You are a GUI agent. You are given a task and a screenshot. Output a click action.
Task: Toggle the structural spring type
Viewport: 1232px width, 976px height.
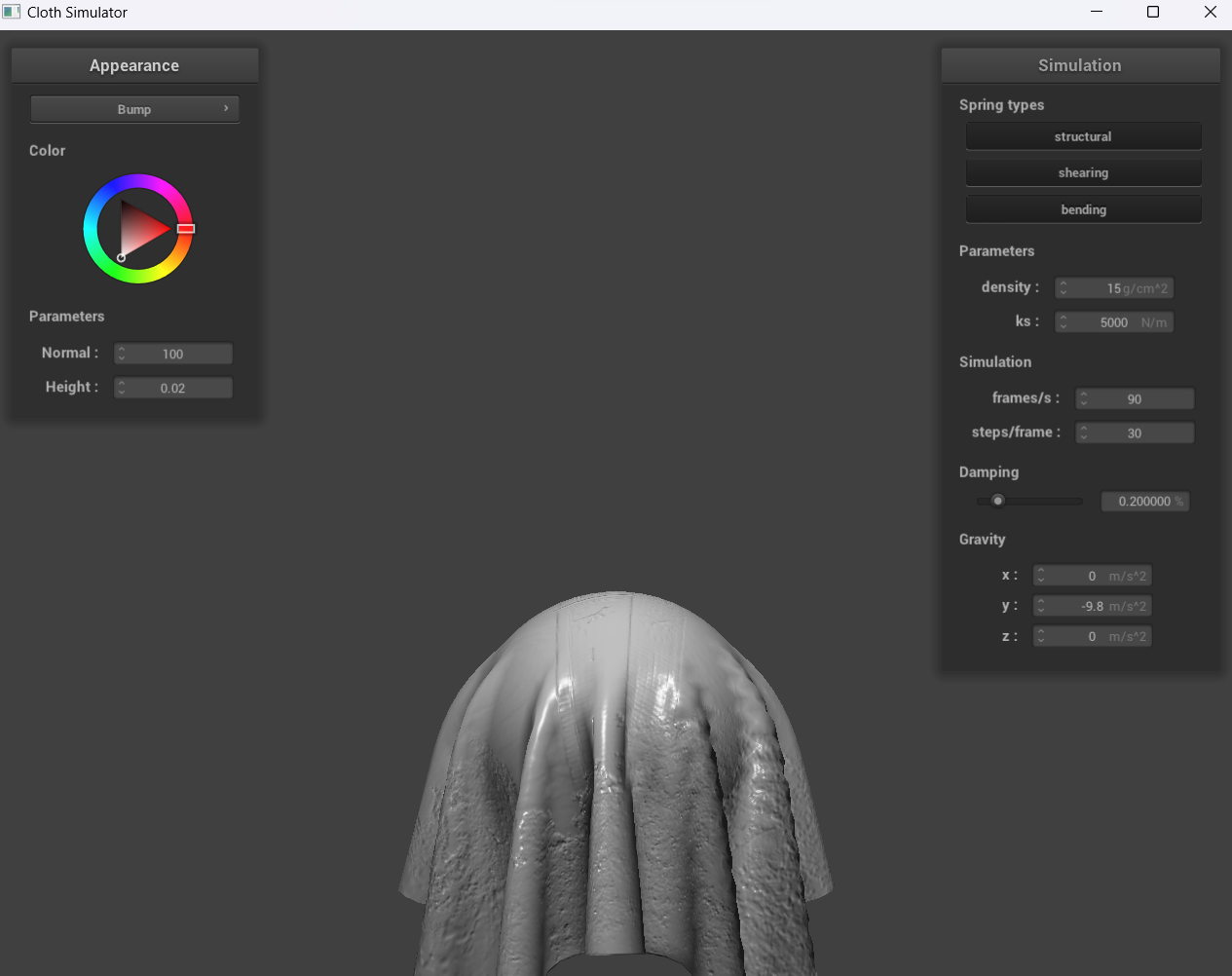tap(1083, 136)
